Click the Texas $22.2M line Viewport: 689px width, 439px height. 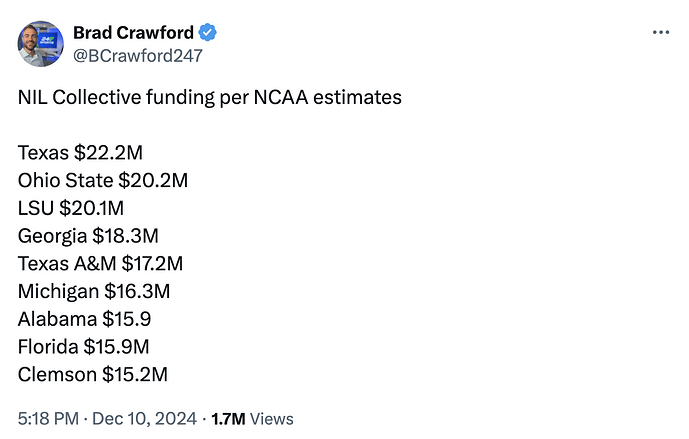[x=80, y=153]
